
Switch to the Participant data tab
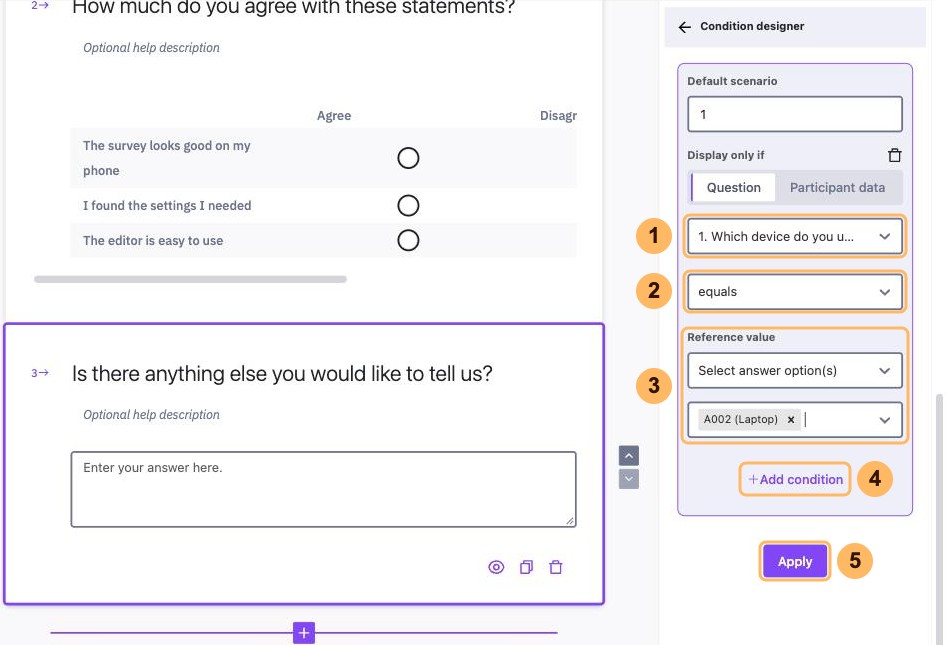pyautogui.click(x=837, y=188)
